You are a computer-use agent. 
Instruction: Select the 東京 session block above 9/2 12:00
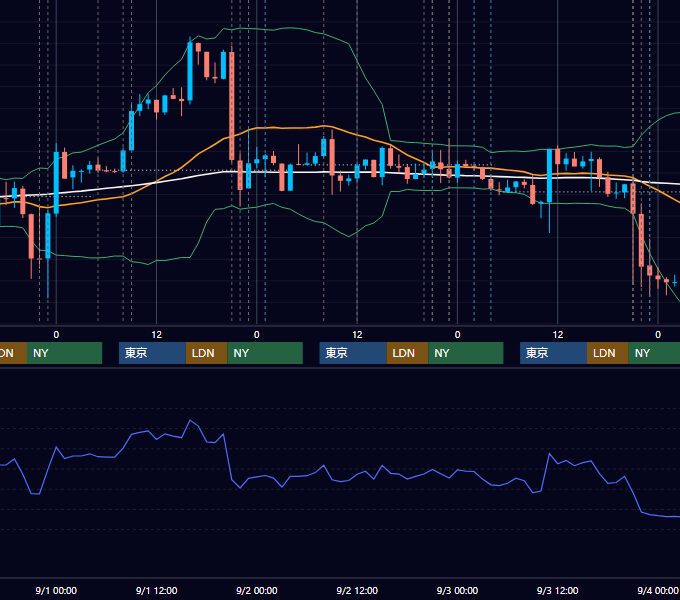click(353, 353)
